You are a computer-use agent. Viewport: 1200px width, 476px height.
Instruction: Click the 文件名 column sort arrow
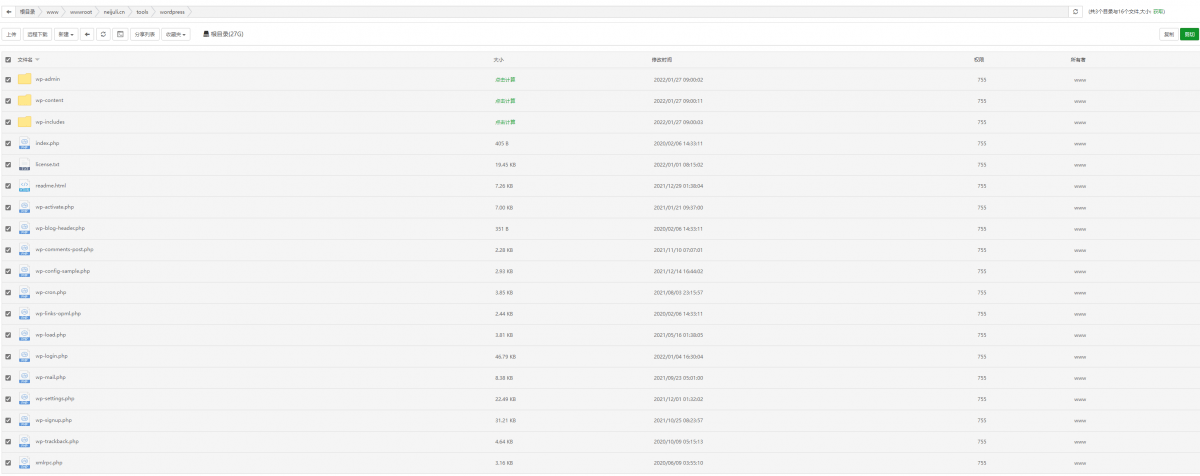tap(38, 60)
